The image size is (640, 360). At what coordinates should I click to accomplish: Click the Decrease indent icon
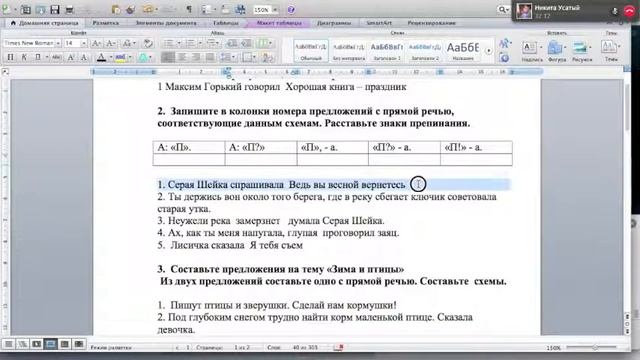[232, 43]
